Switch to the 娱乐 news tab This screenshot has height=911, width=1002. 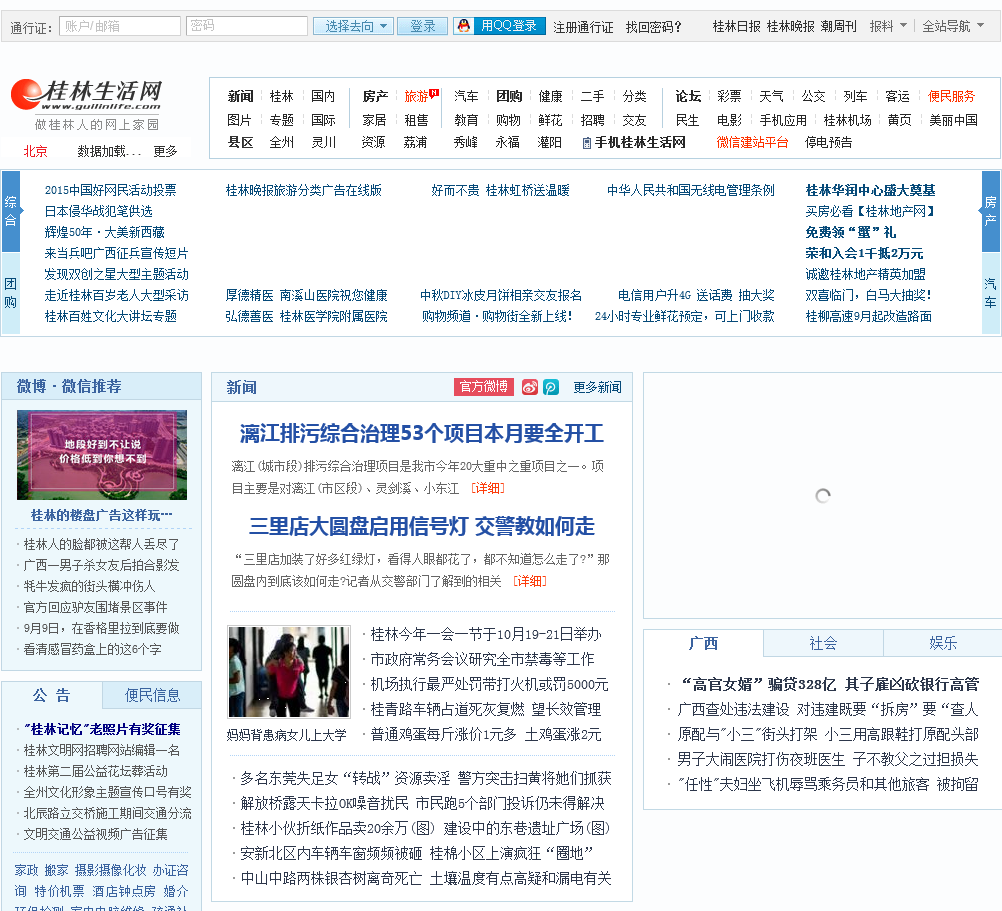tap(943, 643)
